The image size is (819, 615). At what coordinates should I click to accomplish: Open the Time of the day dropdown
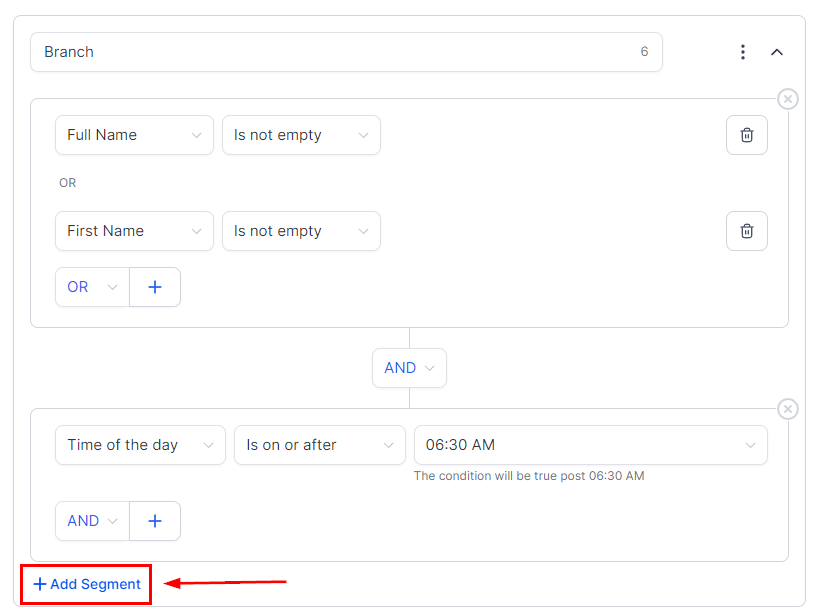pos(140,445)
